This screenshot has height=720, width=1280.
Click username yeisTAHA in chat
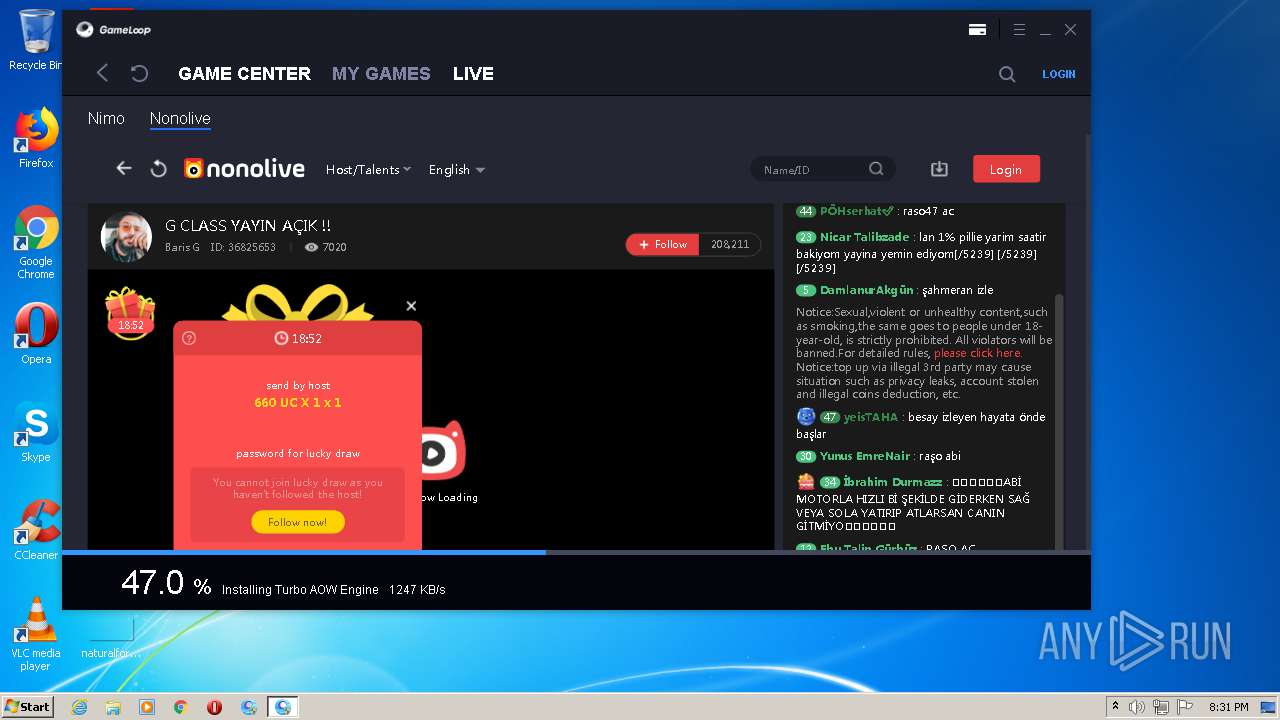pos(871,417)
